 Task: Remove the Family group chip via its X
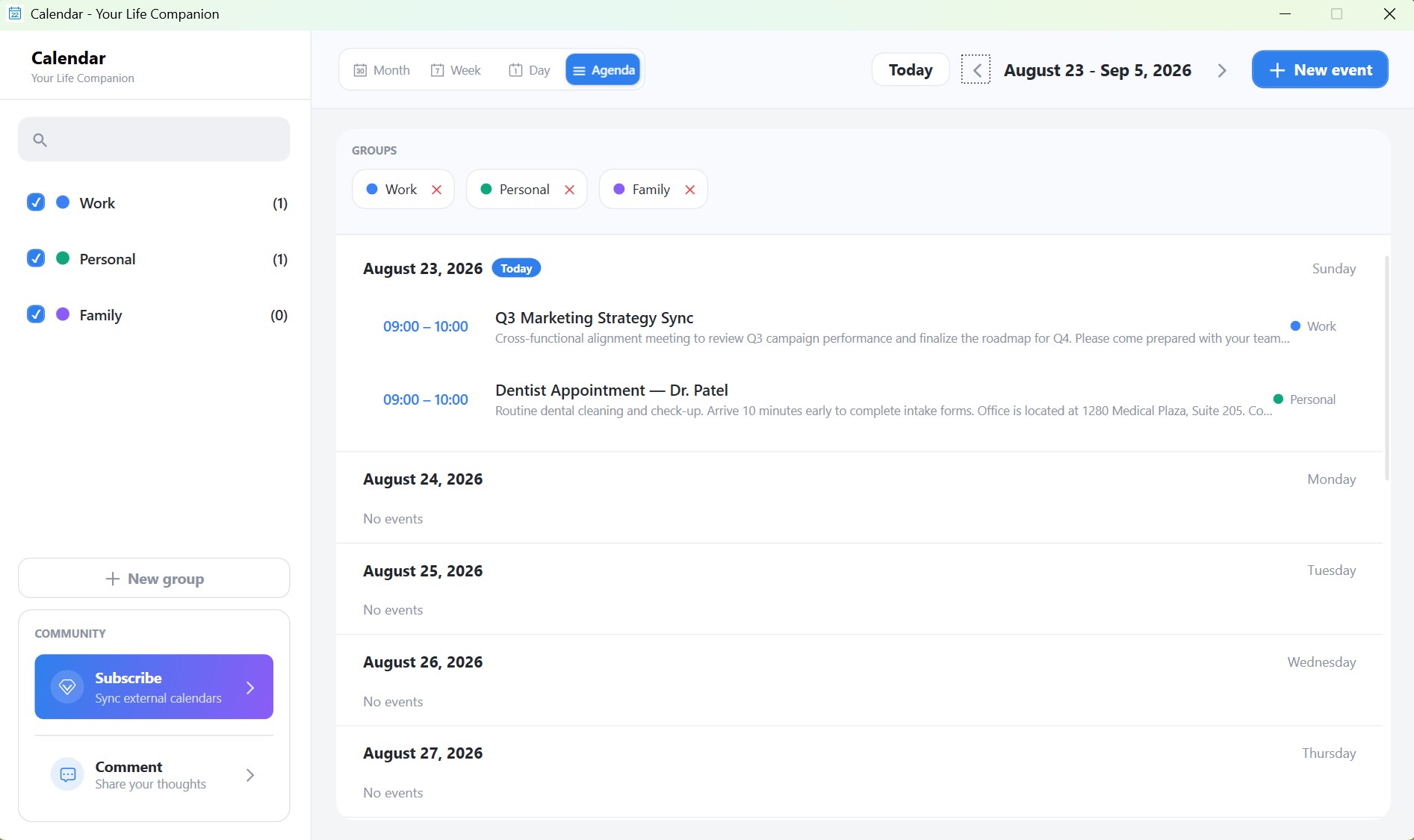(x=690, y=190)
